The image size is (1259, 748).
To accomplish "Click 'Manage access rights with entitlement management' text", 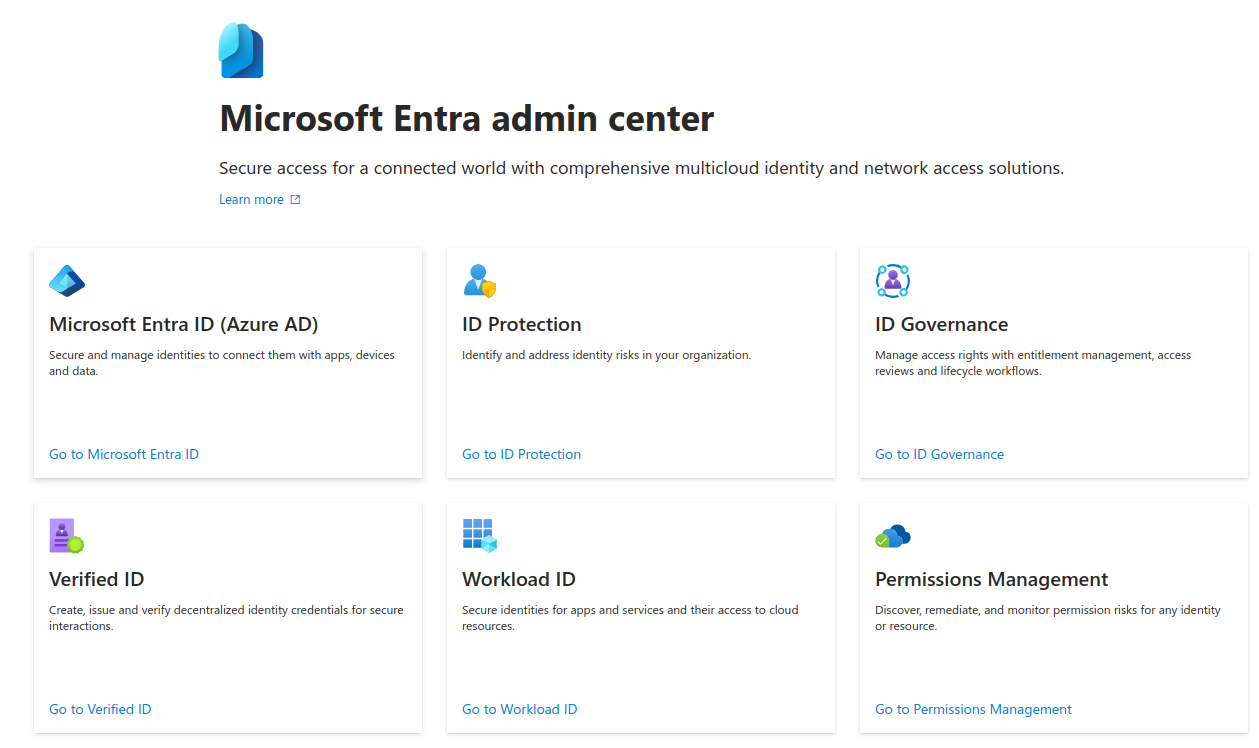I will tap(1033, 363).
